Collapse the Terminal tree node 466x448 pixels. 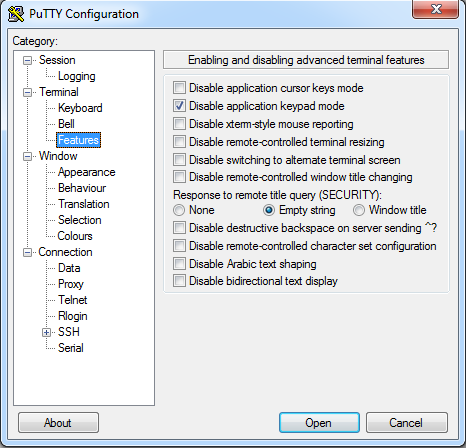click(x=27, y=92)
